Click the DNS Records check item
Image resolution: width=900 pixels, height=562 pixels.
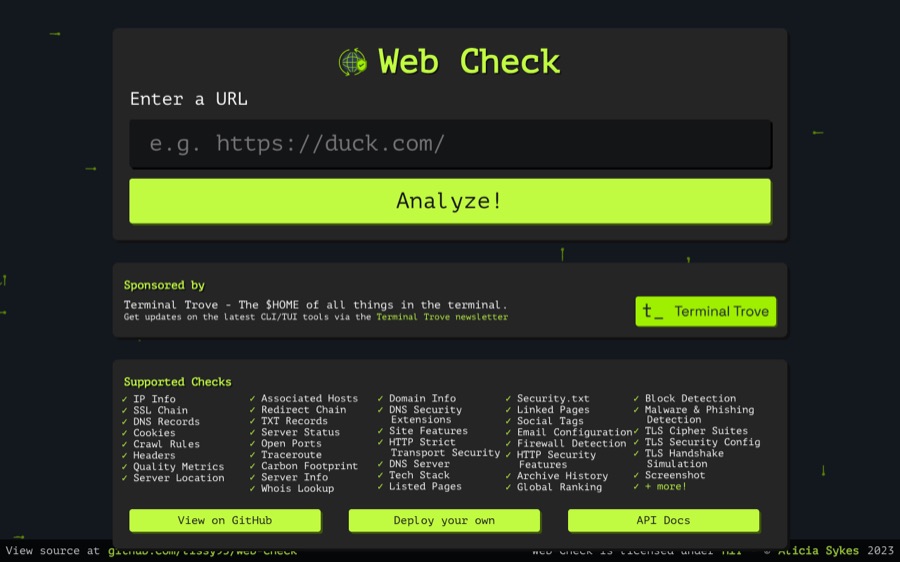(166, 421)
